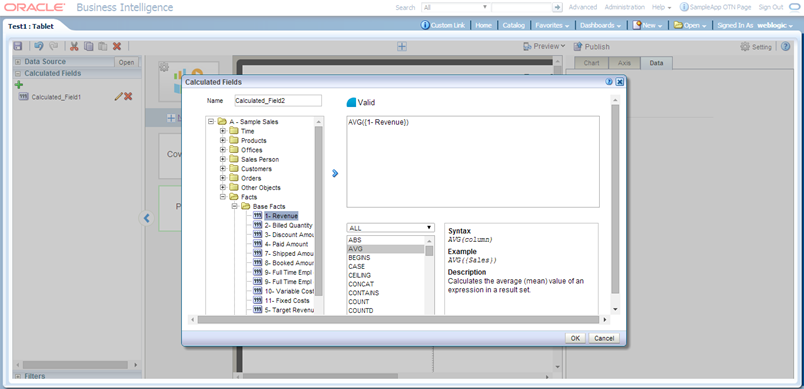Image resolution: width=804 pixels, height=389 pixels.
Task: Click the Cut scissors icon
Action: pos(74,46)
